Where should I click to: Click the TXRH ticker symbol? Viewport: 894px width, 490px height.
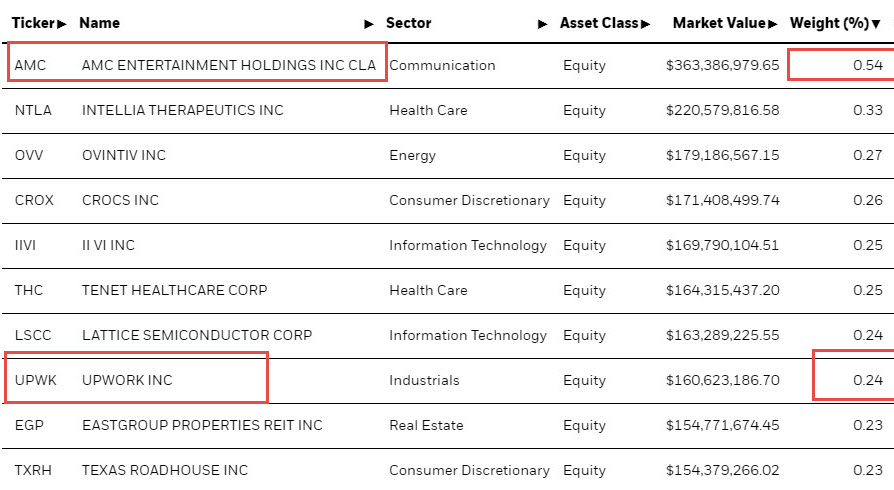[33, 470]
